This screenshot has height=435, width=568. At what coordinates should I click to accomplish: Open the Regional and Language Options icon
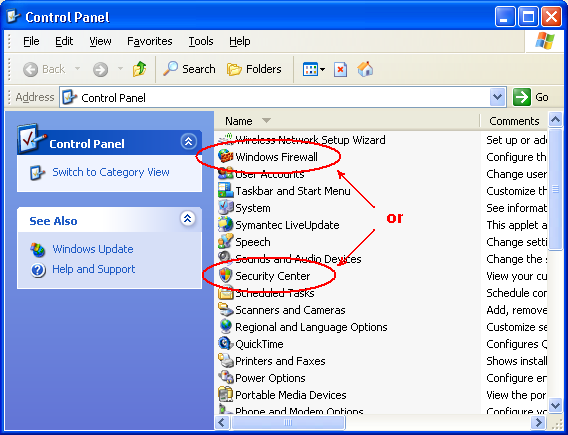[225, 327]
